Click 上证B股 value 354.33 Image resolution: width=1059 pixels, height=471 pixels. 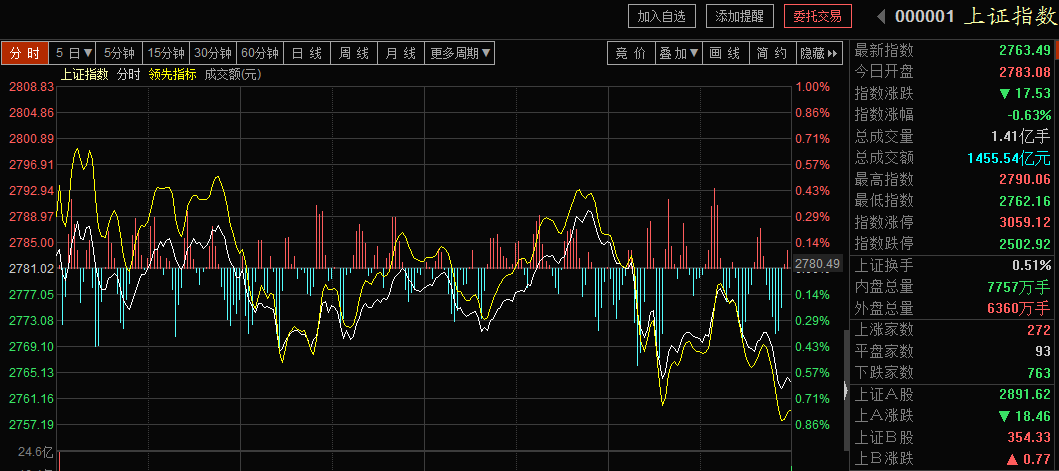[1029, 437]
